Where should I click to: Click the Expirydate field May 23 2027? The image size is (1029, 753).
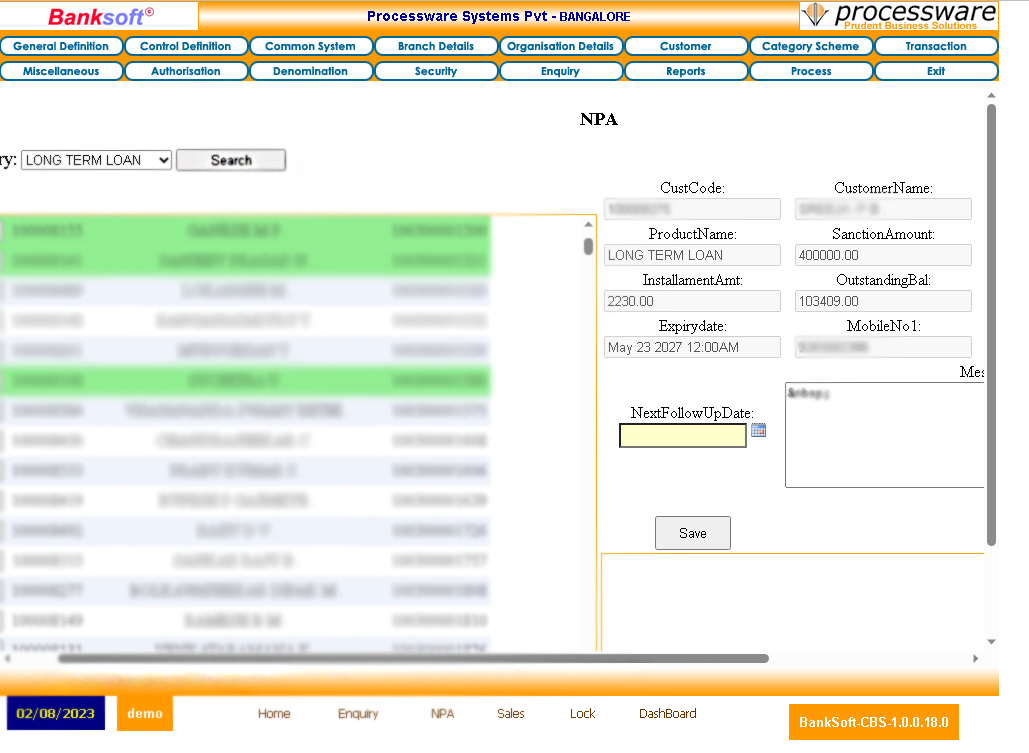click(x=692, y=347)
